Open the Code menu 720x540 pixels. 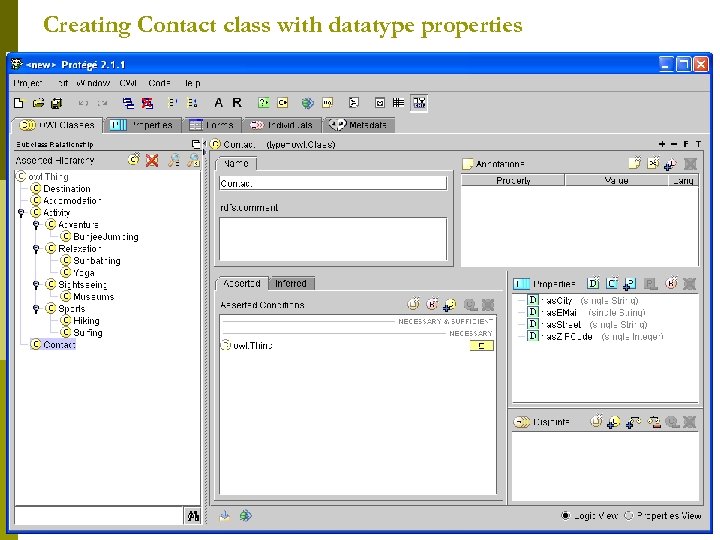159,83
